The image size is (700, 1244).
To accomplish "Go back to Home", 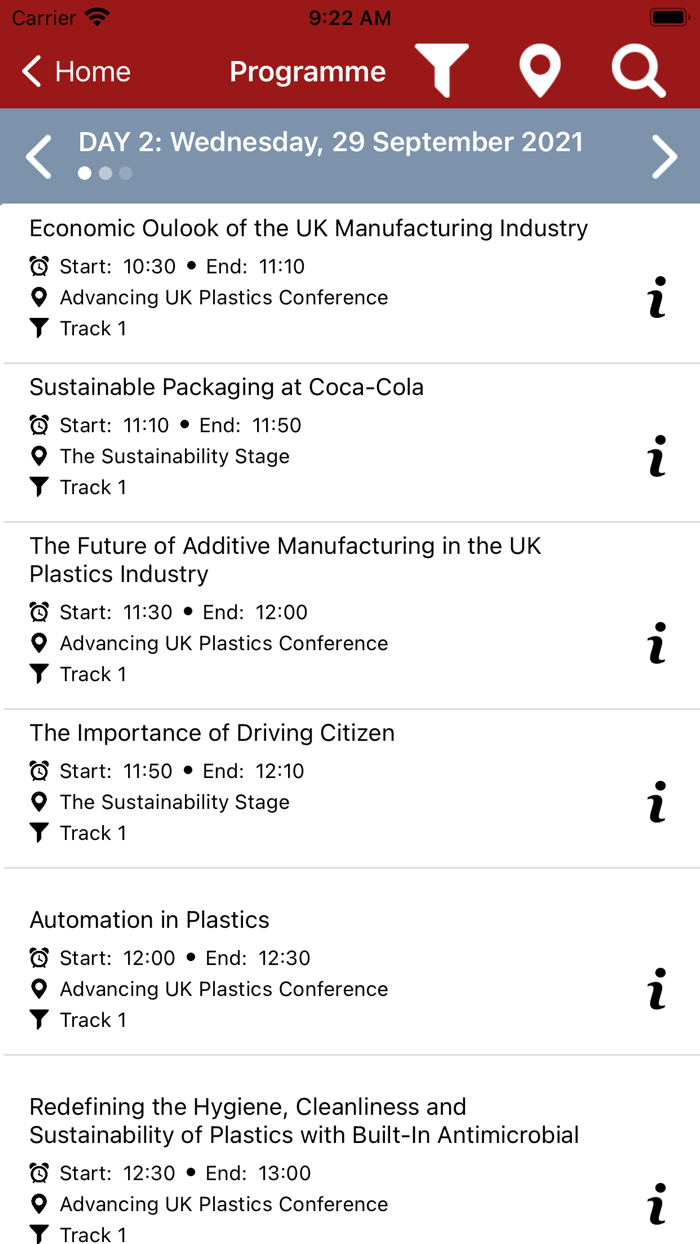I will [x=77, y=72].
